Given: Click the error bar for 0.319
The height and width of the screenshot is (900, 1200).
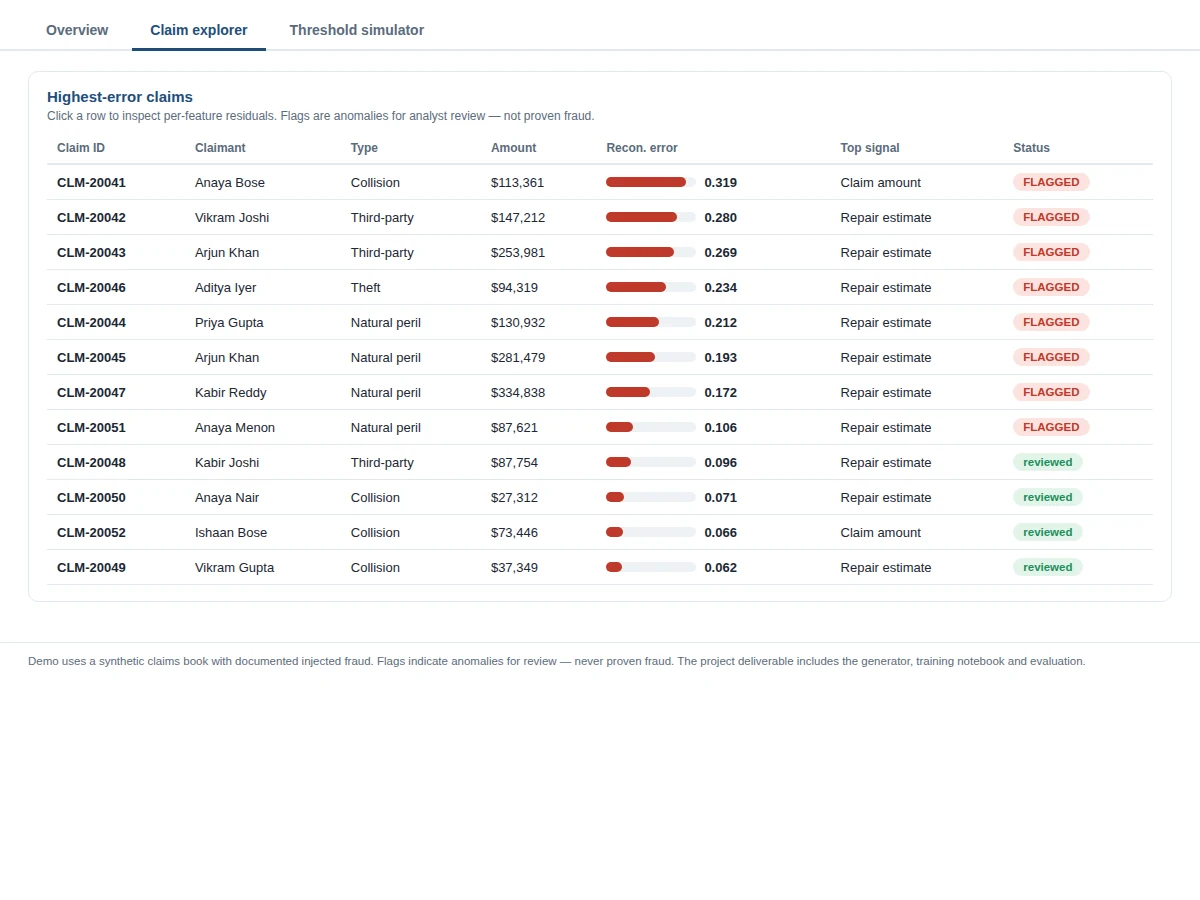Looking at the screenshot, I should [651, 182].
